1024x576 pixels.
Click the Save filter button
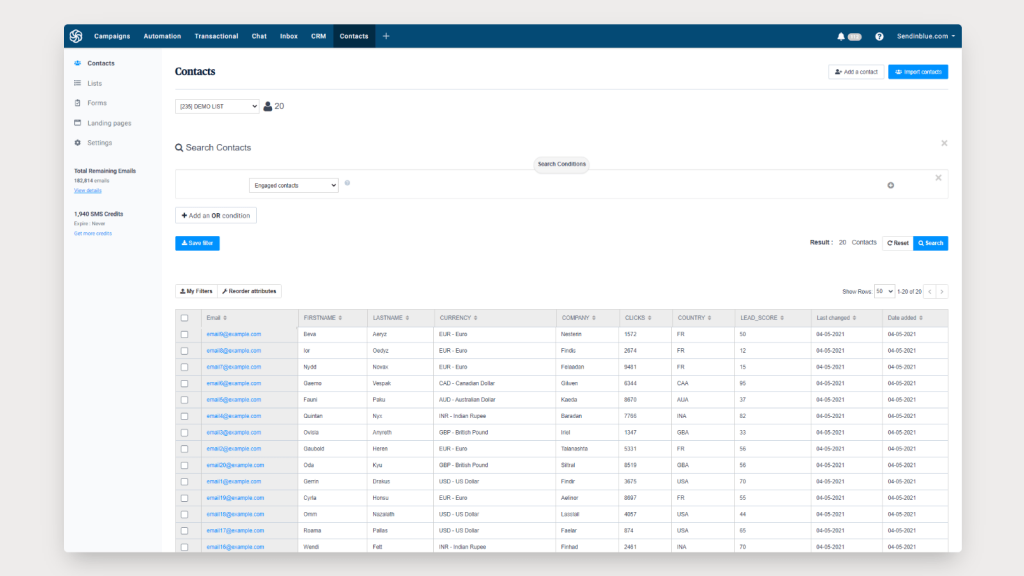click(x=197, y=243)
